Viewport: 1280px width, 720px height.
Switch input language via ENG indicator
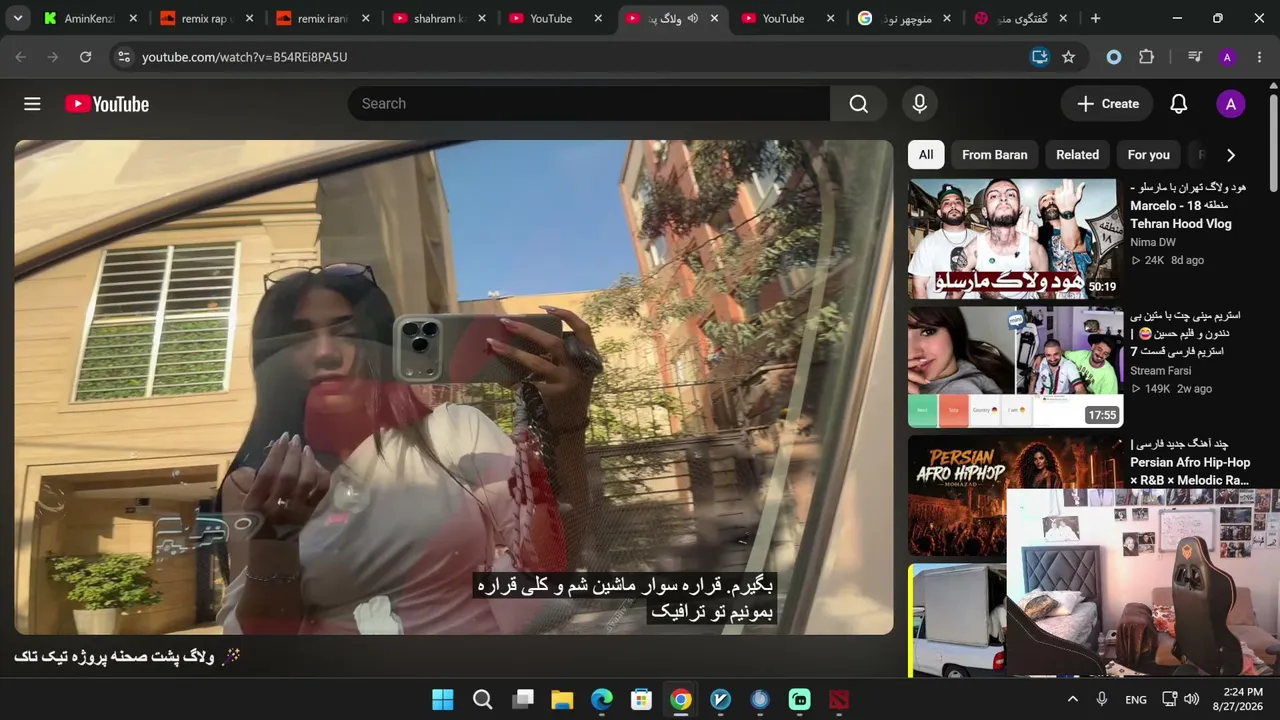tap(1136, 699)
